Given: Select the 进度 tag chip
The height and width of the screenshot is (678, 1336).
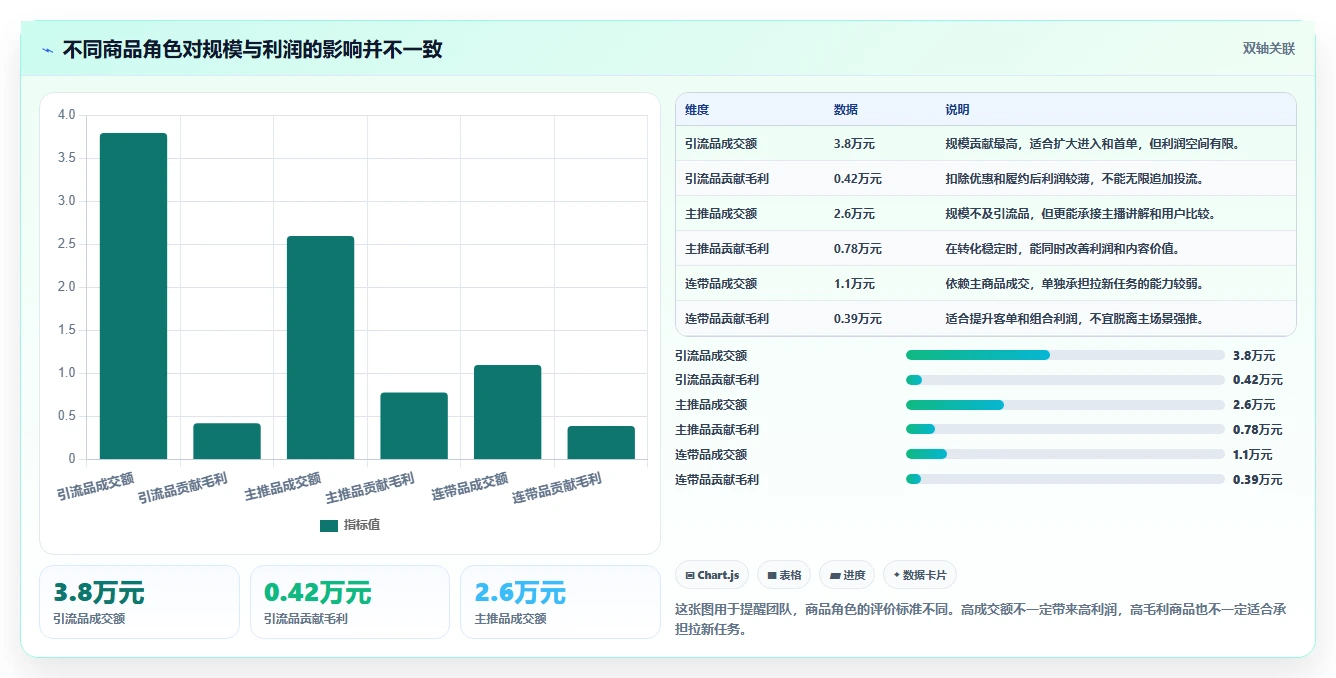Looking at the screenshot, I should (847, 575).
